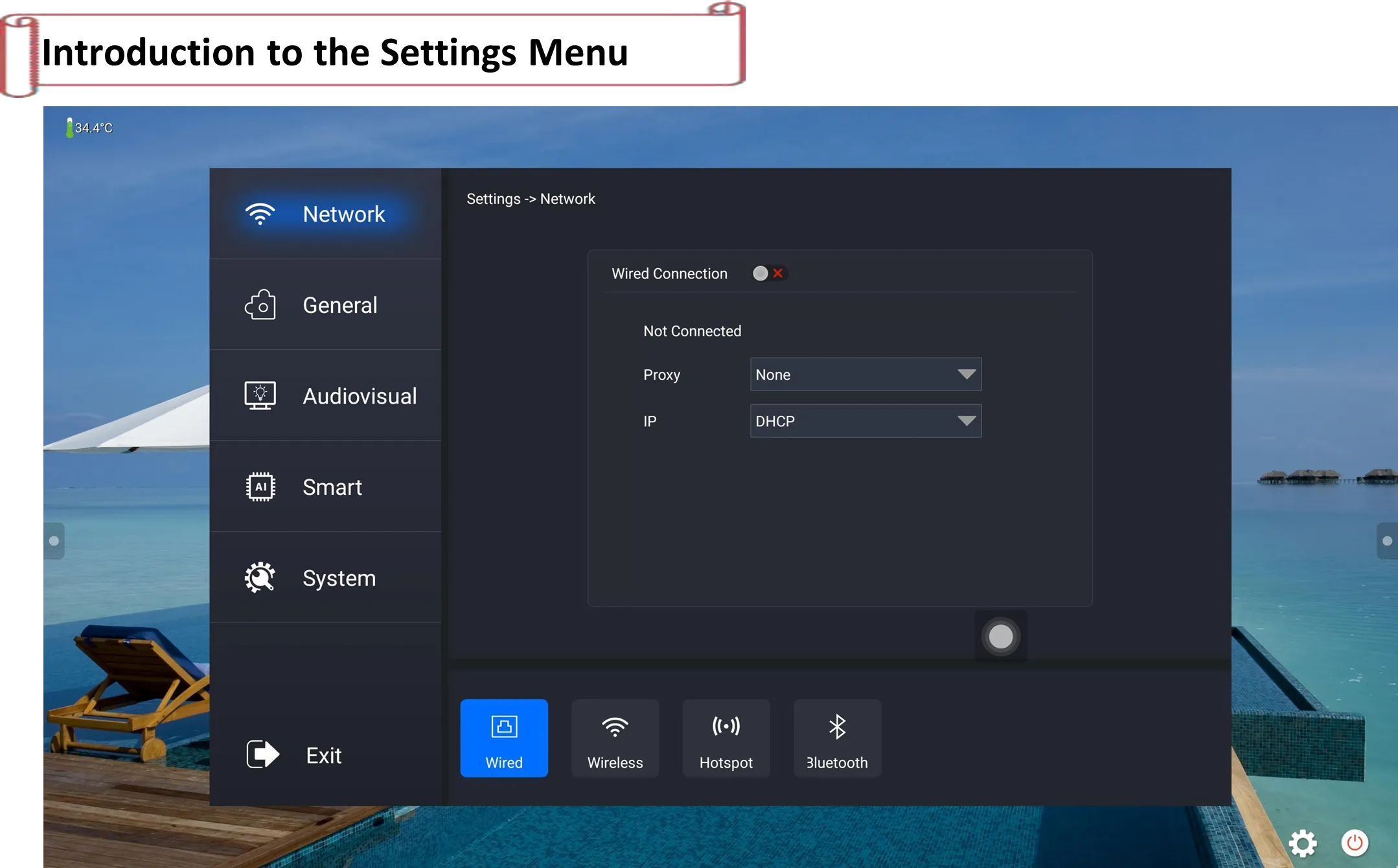Click the Exit arrow icon
The height and width of the screenshot is (868, 1398).
[262, 754]
